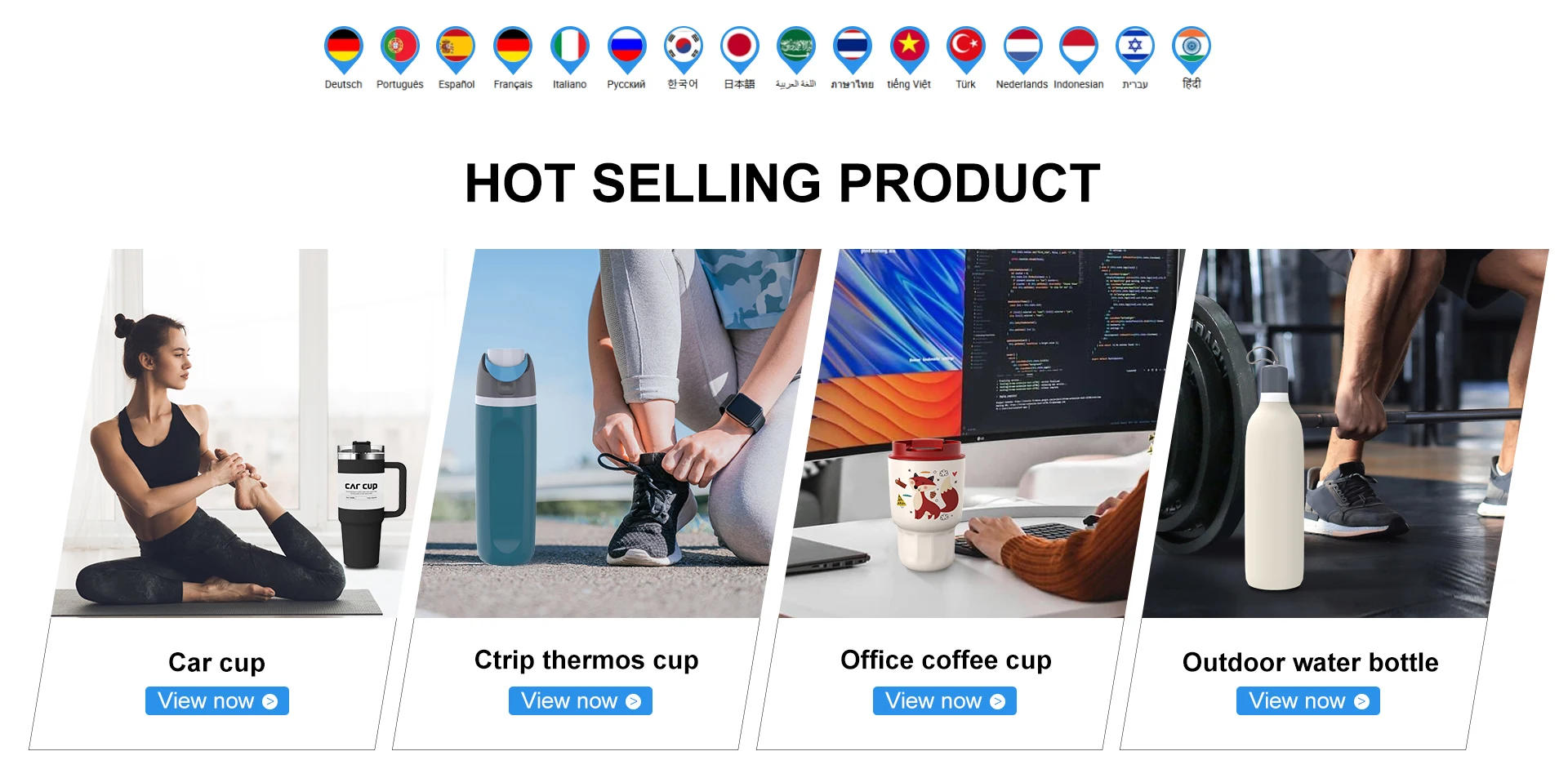This screenshot has width=1568, height=769.
Task: Click View now under Ctrip thermos cup
Action: point(581,700)
